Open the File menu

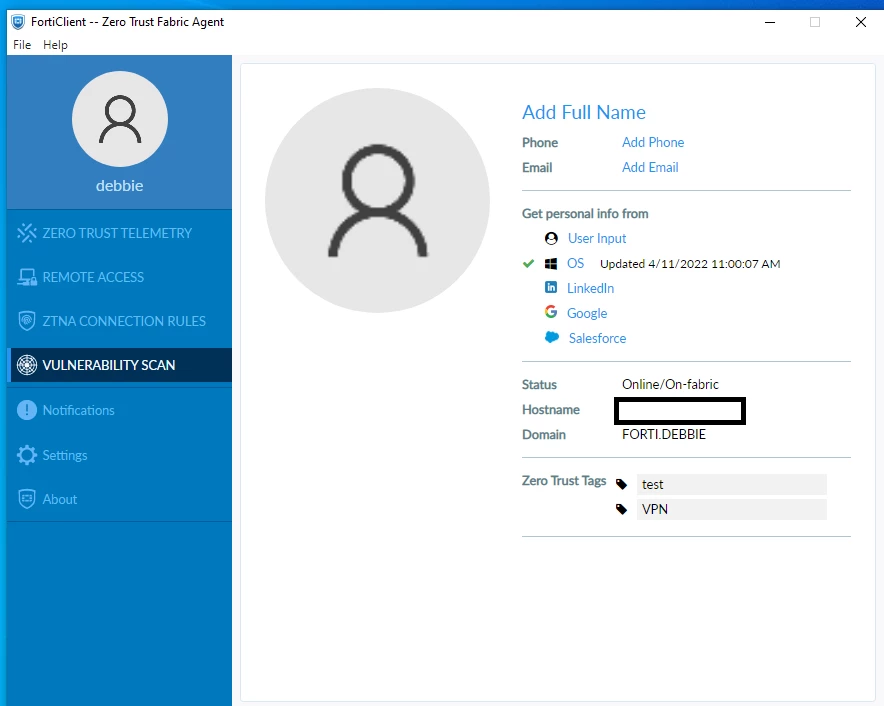pos(22,45)
